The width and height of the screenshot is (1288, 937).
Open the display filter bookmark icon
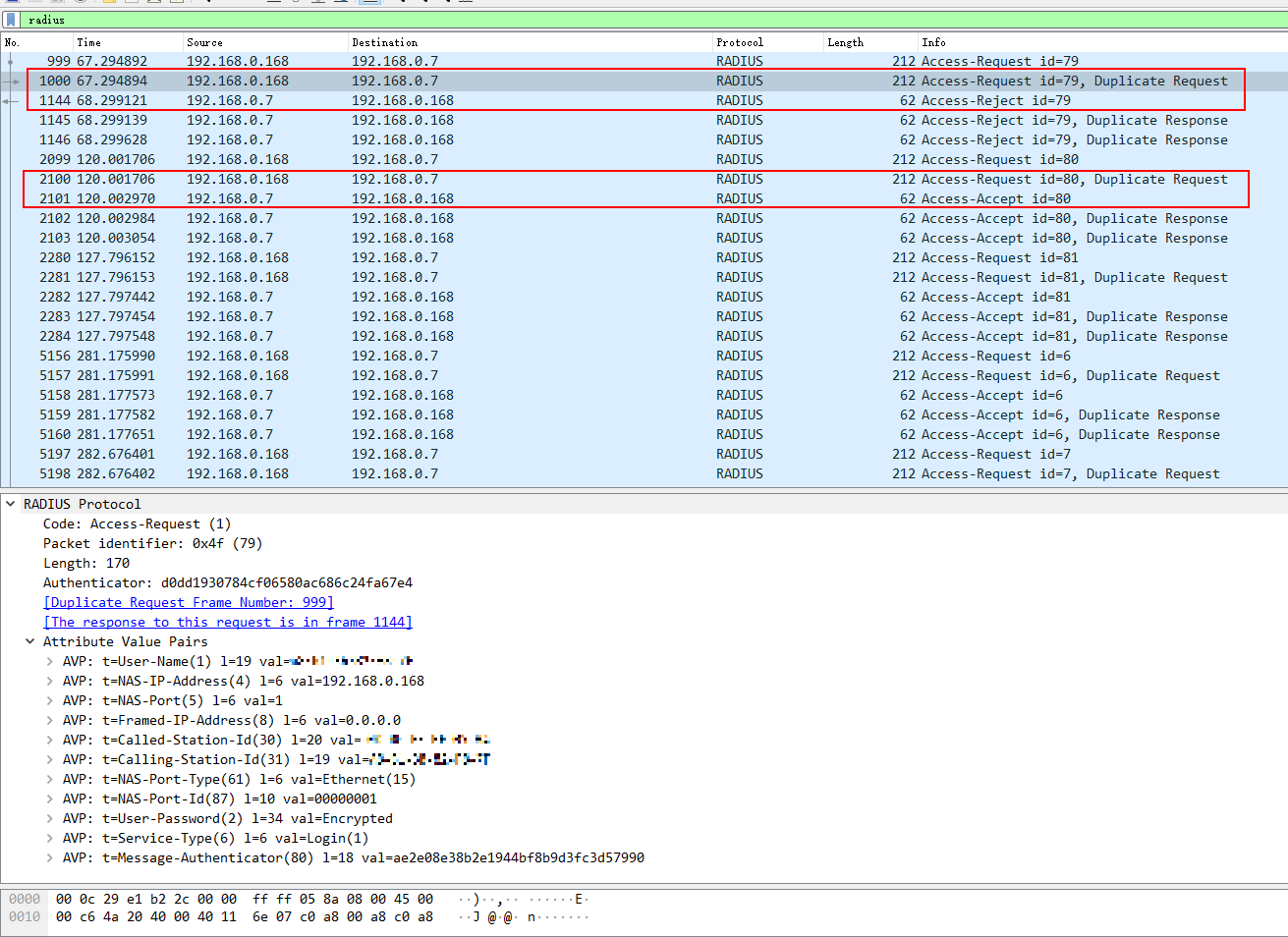pyautogui.click(x=10, y=20)
